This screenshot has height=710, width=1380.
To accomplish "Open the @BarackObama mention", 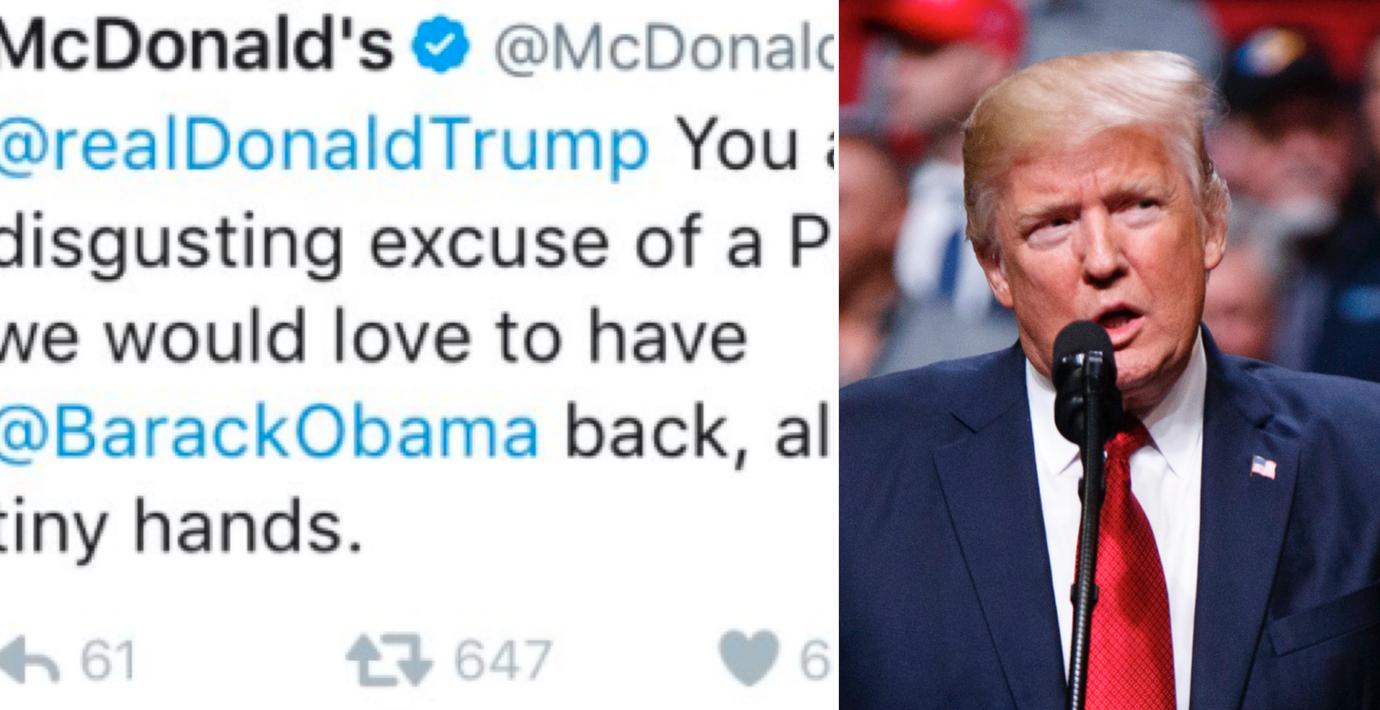I will coord(270,431).
